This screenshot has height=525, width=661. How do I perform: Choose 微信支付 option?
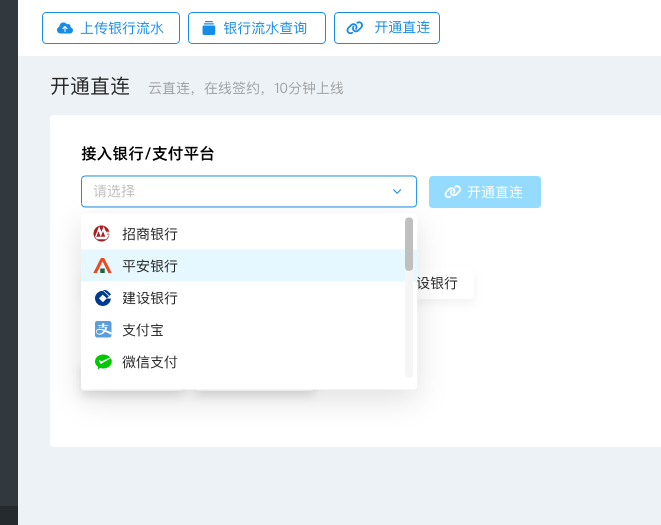(x=243, y=362)
